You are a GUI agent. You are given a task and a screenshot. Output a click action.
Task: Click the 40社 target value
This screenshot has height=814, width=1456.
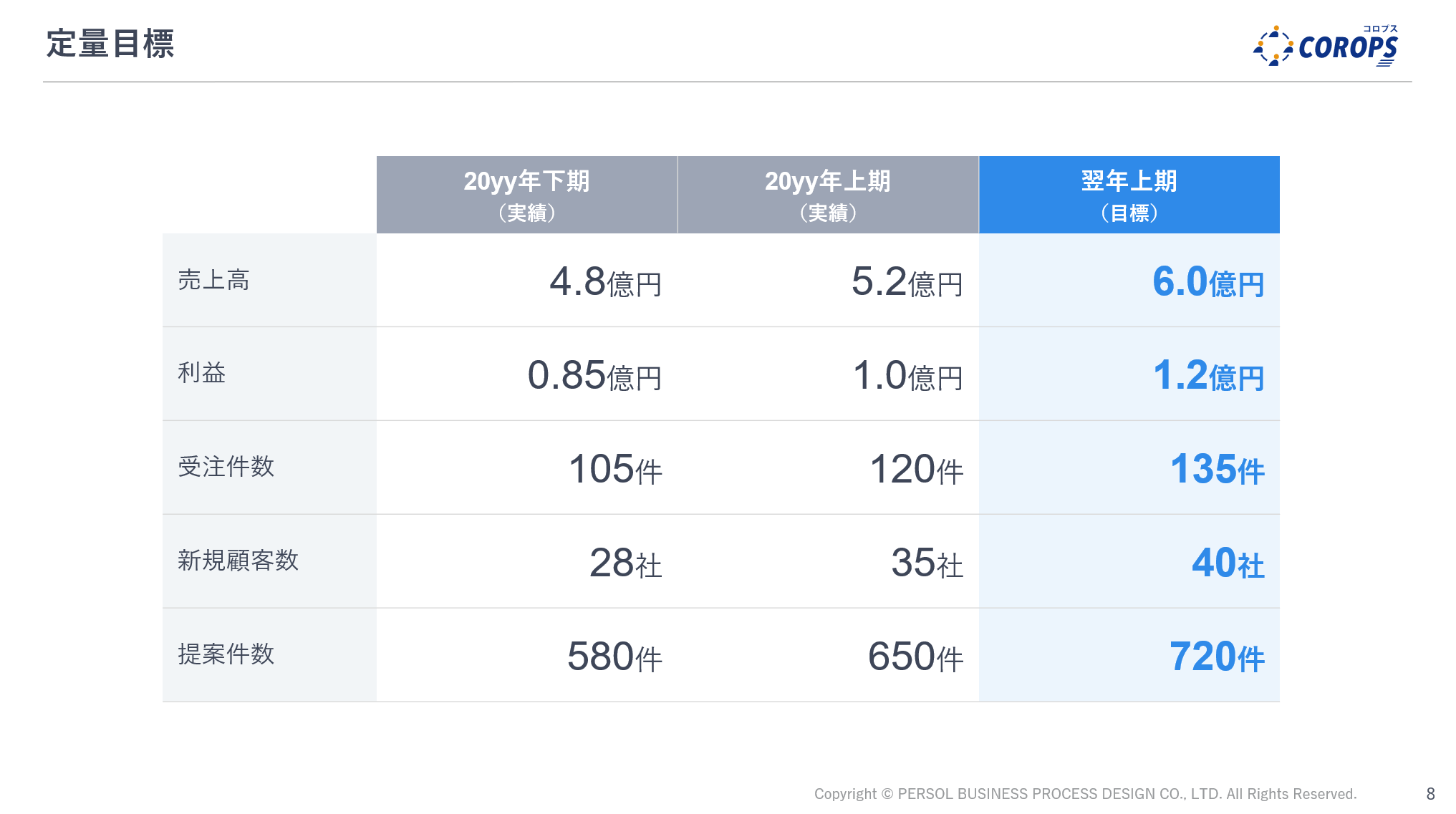coord(1227,563)
